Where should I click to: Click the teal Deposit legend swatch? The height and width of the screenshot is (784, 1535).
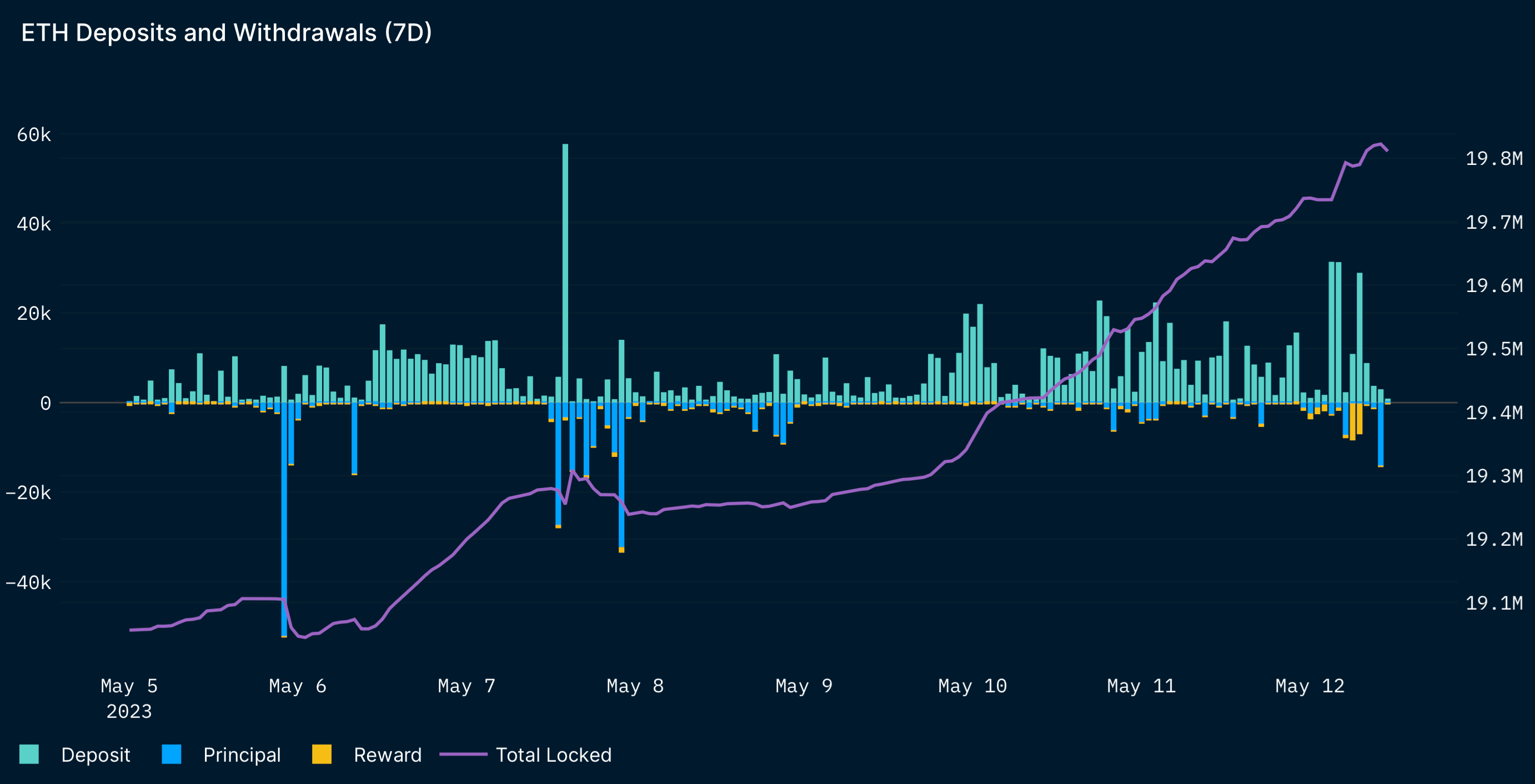tap(29, 754)
